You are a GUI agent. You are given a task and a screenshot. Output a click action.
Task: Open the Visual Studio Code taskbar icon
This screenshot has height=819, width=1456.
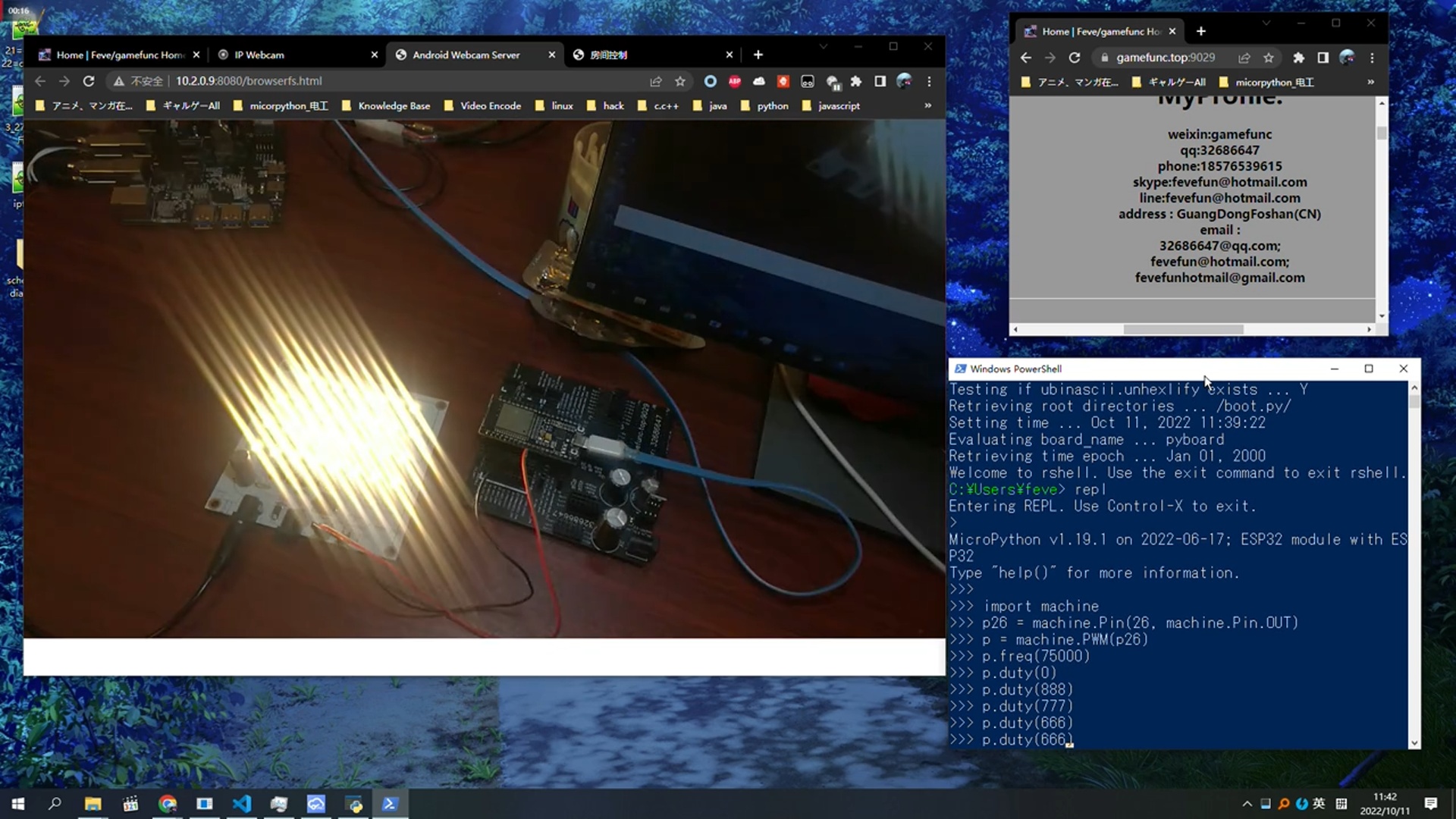(242, 804)
